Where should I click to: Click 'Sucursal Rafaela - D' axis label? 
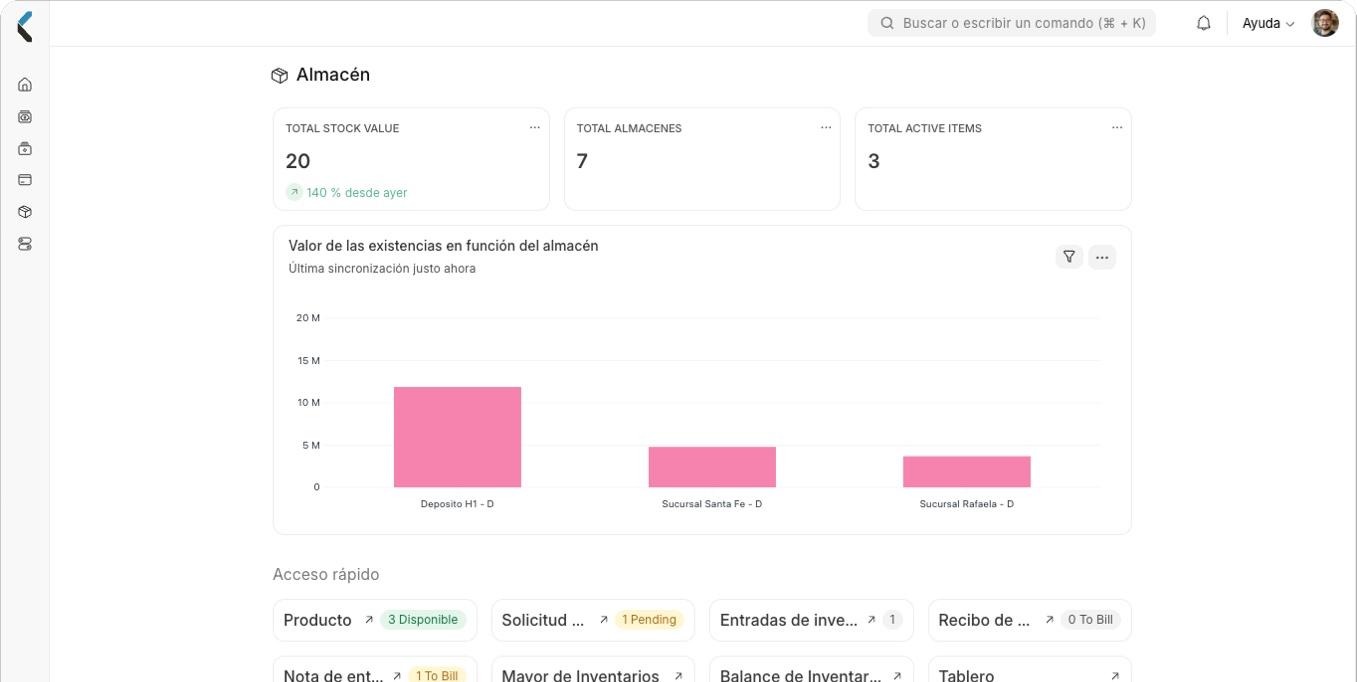[x=967, y=504]
